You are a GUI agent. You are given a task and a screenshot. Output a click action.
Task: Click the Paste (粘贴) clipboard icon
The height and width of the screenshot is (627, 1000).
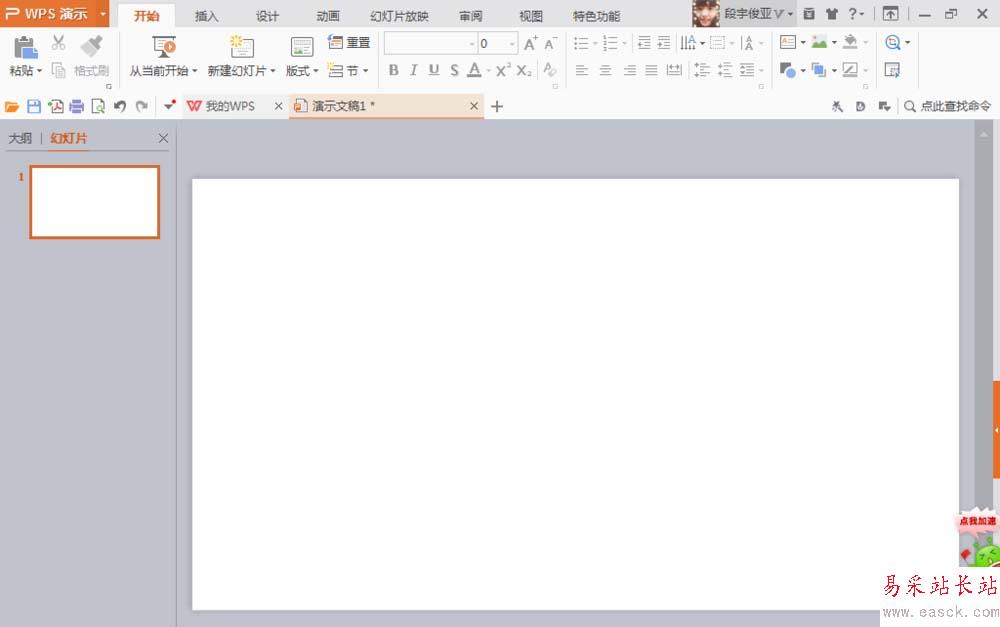[x=25, y=46]
